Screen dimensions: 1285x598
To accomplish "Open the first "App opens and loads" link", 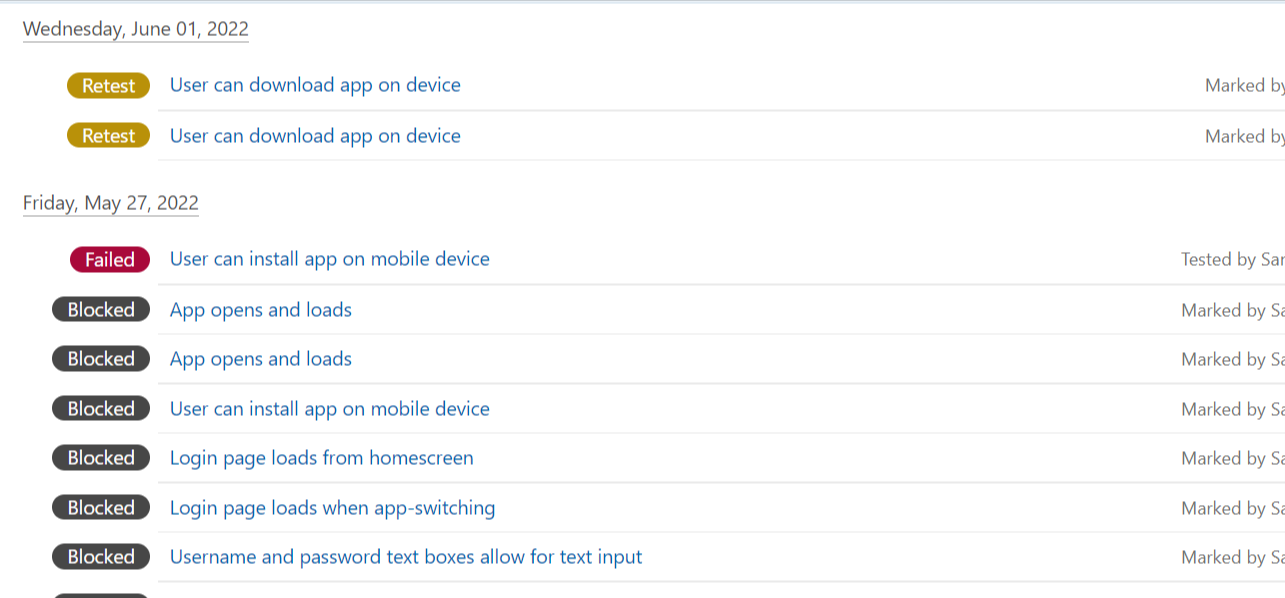I will pos(260,310).
